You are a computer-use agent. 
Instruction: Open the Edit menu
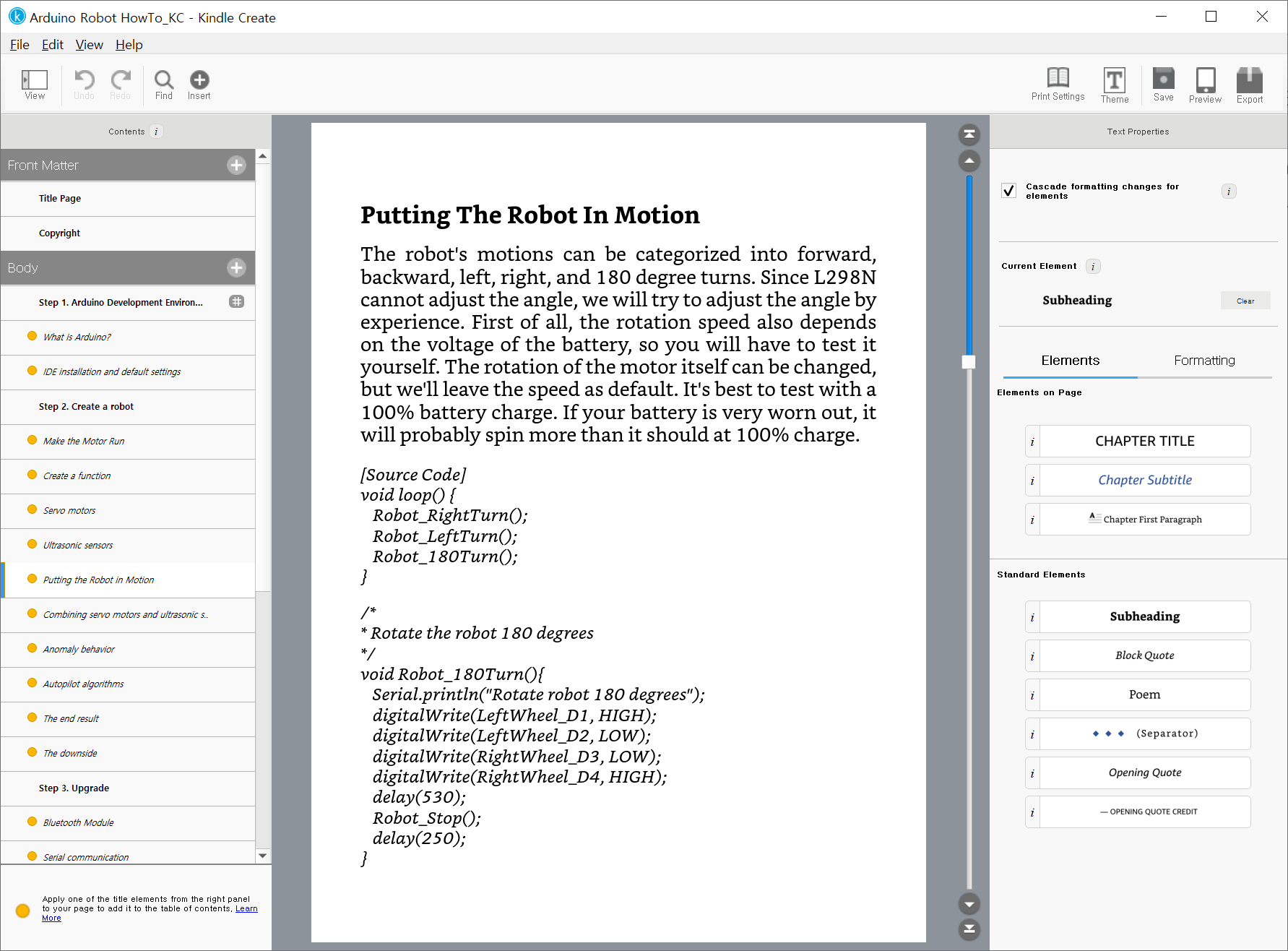click(x=52, y=45)
